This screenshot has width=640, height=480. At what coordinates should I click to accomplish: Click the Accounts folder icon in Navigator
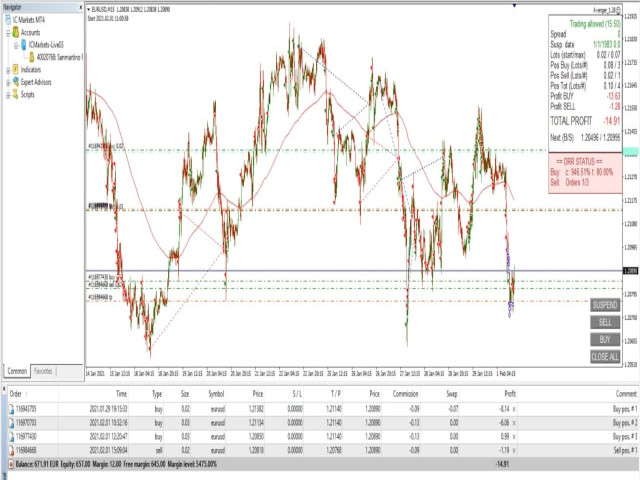16,32
